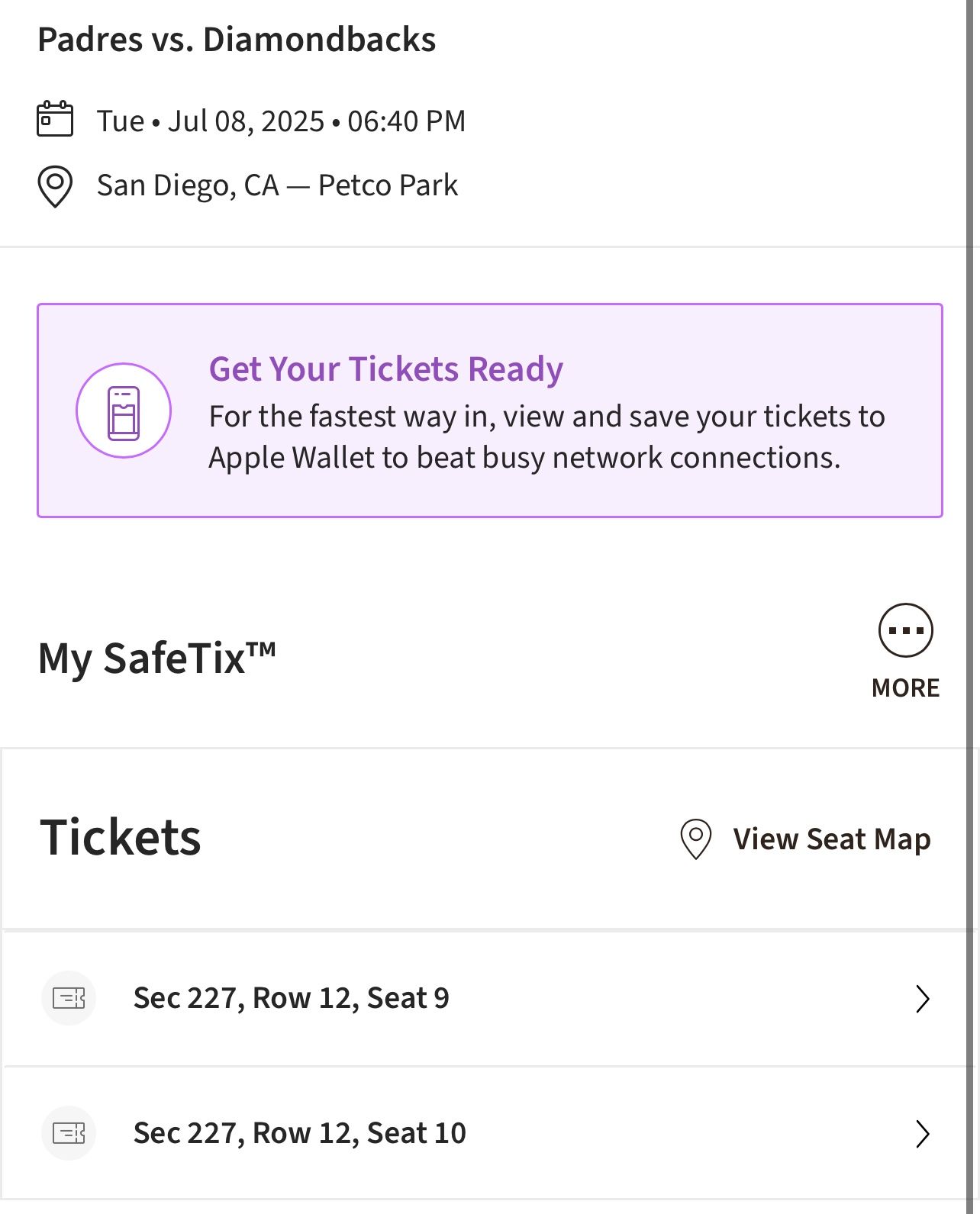Click the calendar icon beside the event date
Viewport: 980px width, 1214px height.
coord(55,119)
